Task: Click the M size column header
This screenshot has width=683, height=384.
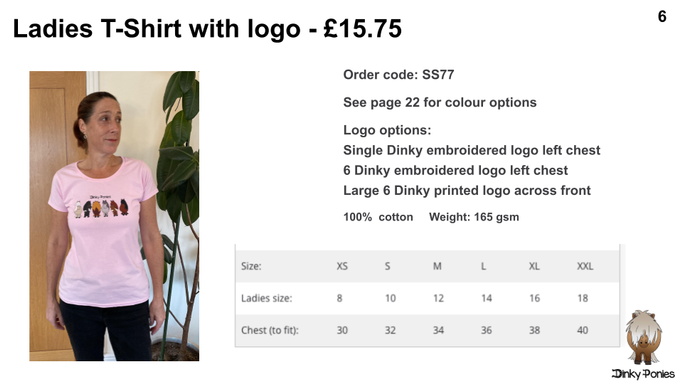Action: point(437,266)
